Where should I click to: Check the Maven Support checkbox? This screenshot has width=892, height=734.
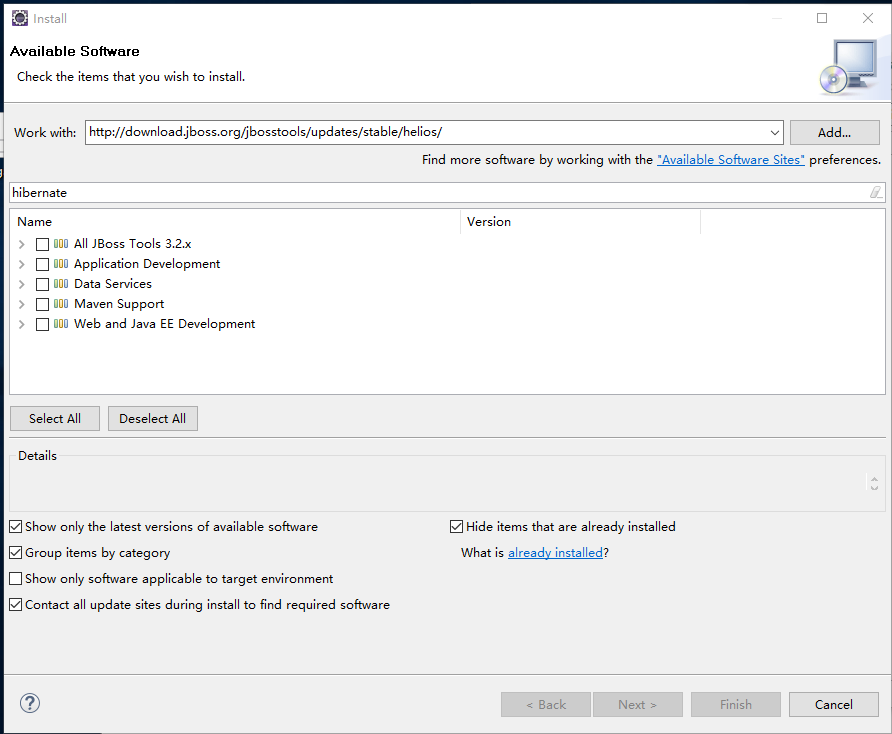[42, 304]
